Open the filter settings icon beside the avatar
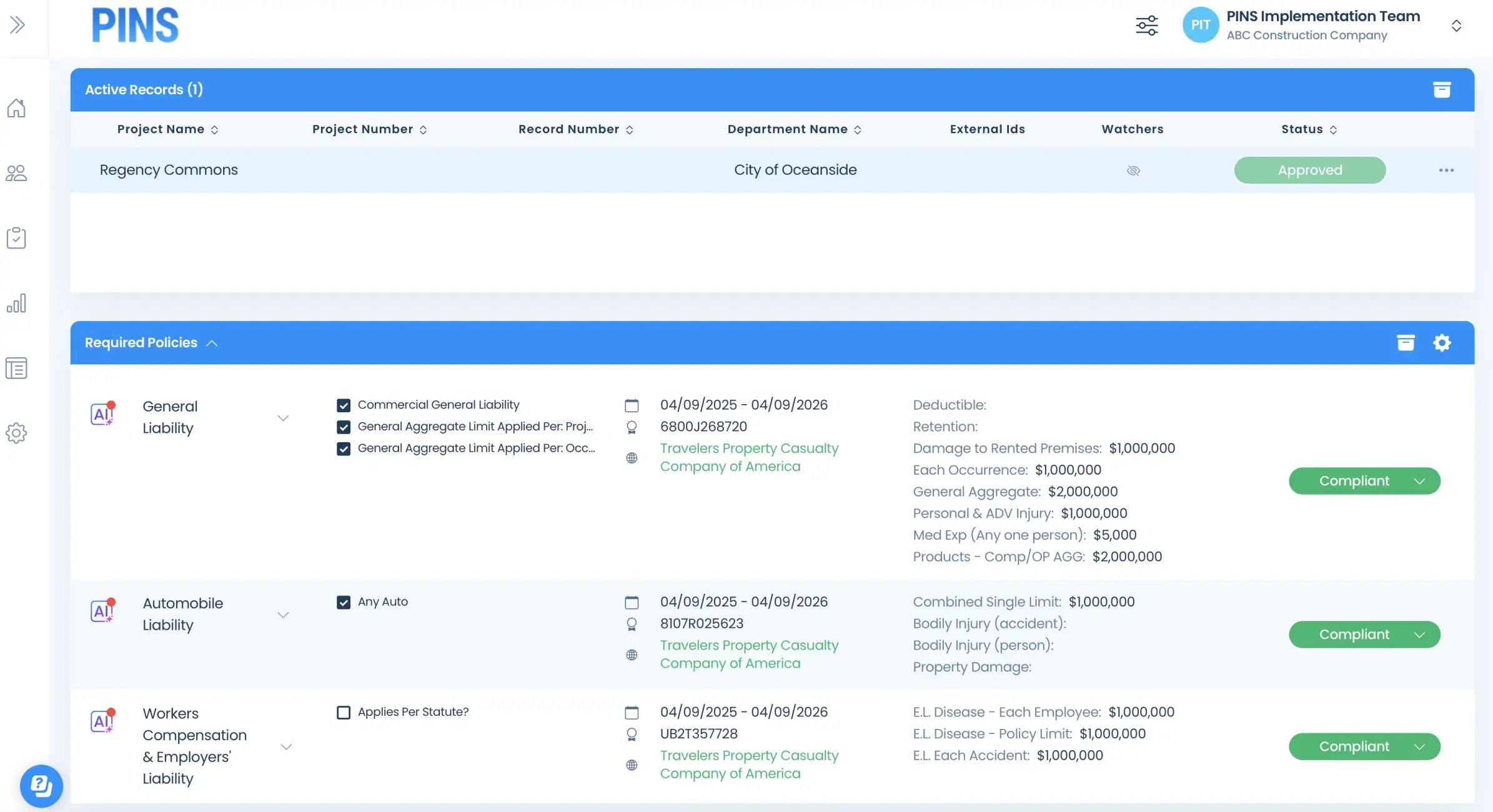 [x=1147, y=25]
